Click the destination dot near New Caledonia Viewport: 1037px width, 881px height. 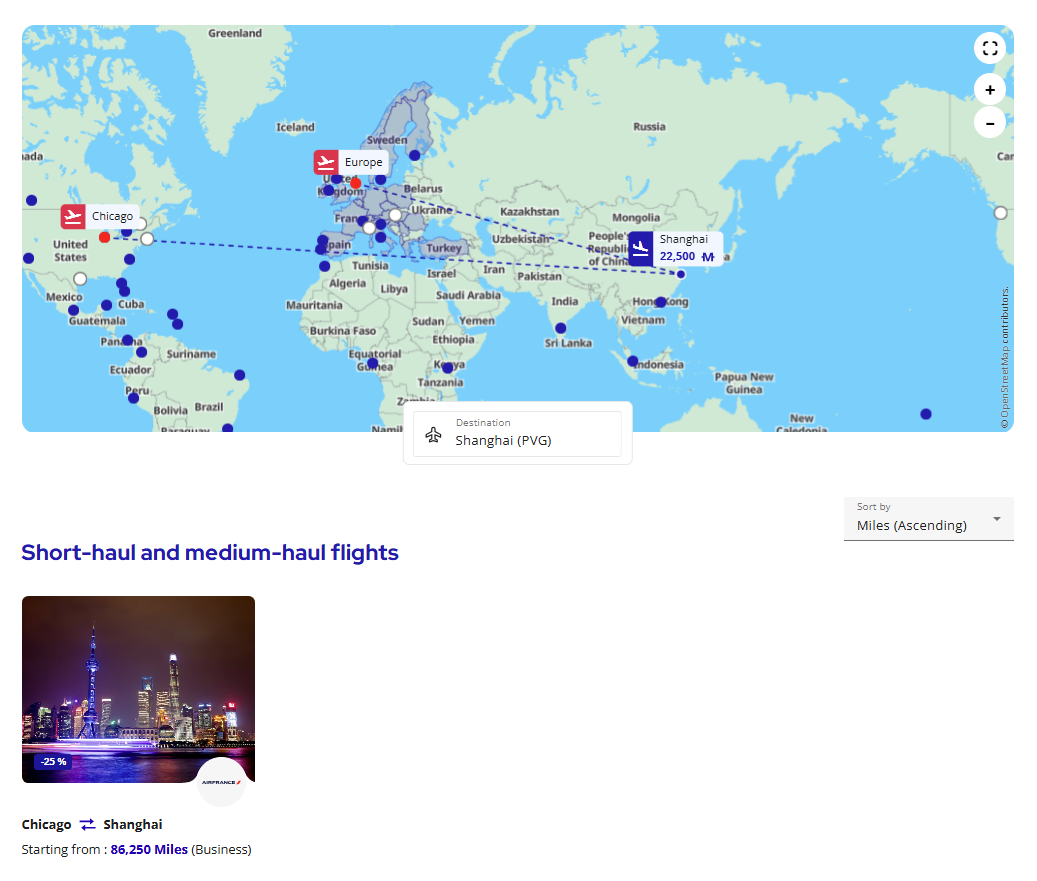[926, 414]
